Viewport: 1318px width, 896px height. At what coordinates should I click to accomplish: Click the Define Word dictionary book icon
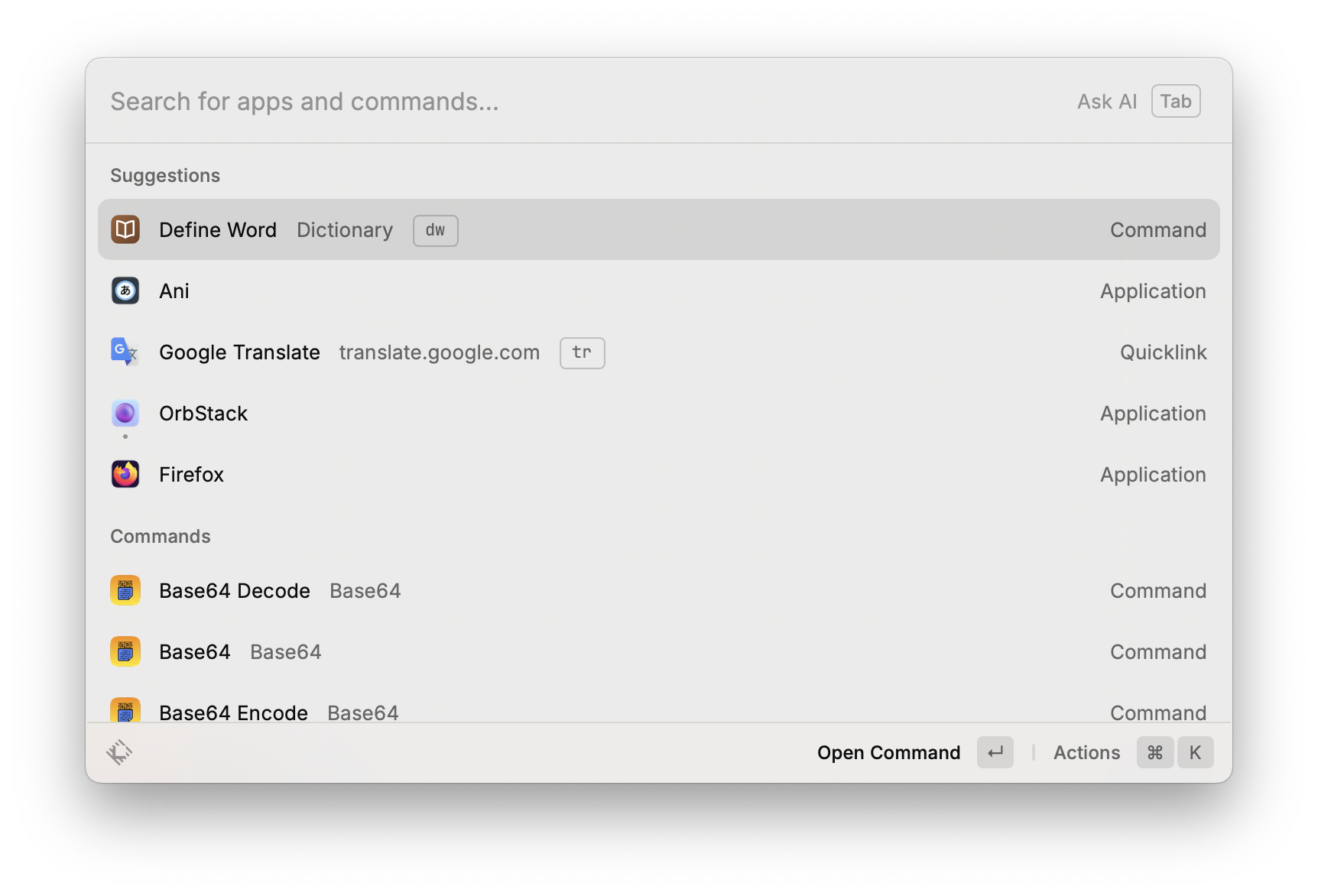[125, 229]
